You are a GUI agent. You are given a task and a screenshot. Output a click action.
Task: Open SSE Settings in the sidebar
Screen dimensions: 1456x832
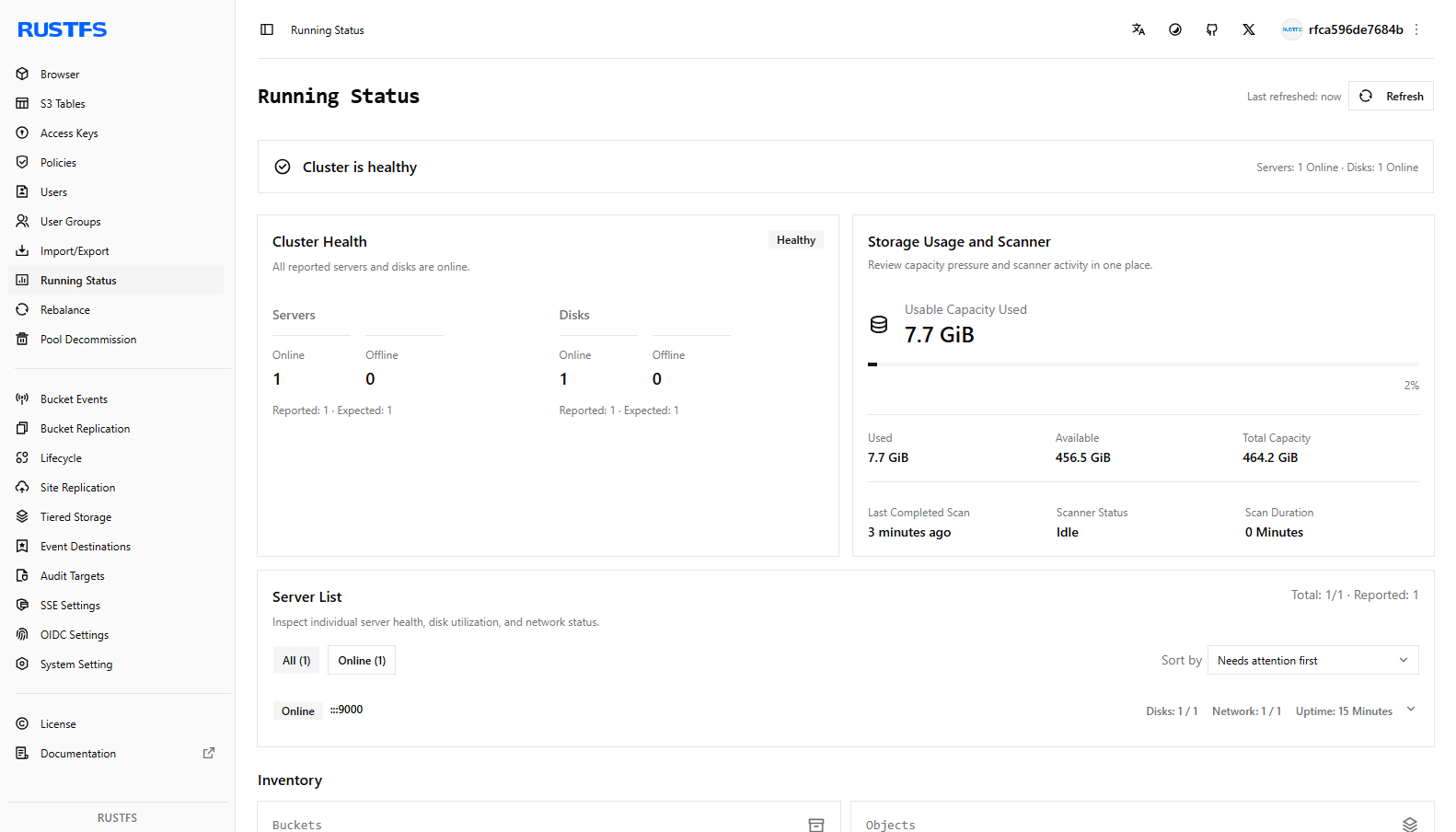pyautogui.click(x=115, y=605)
